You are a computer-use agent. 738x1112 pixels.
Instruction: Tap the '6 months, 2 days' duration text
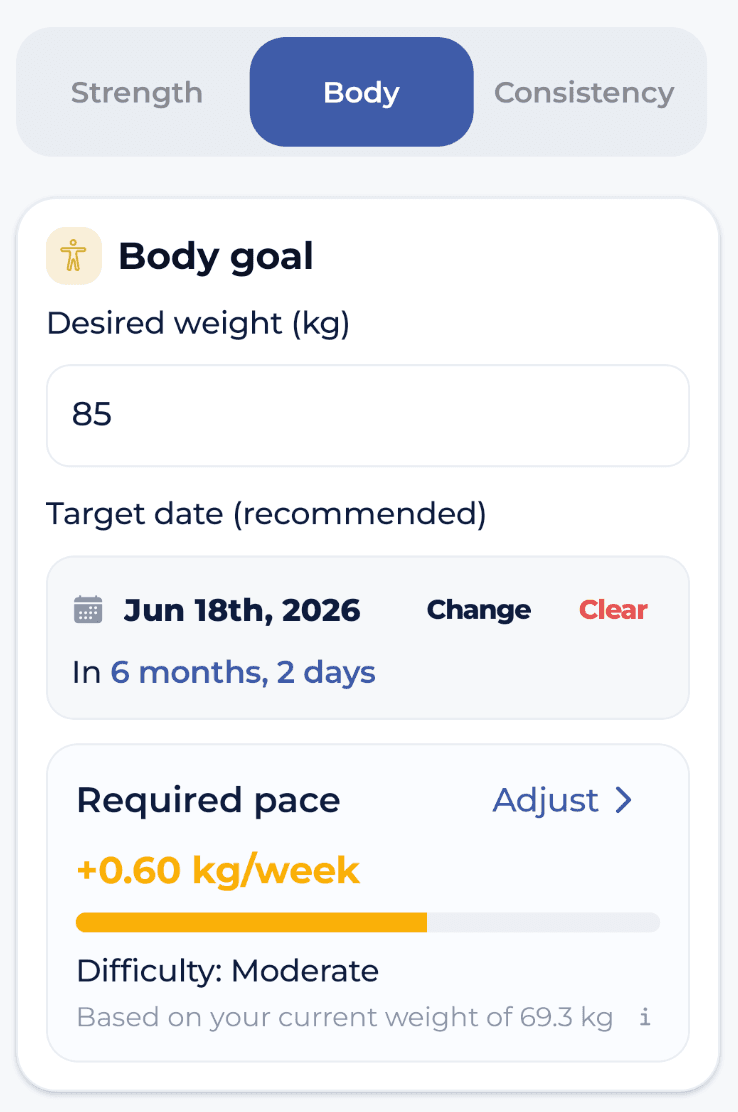243,672
